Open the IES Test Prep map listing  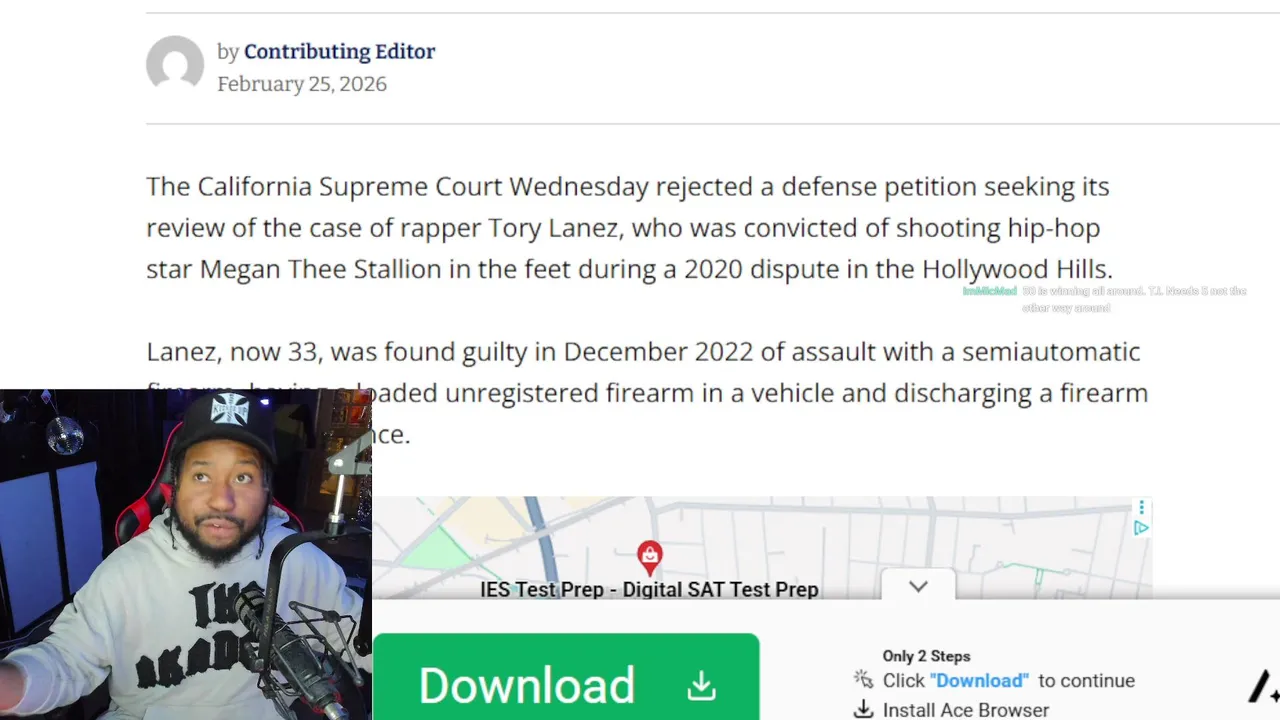pyautogui.click(x=649, y=590)
